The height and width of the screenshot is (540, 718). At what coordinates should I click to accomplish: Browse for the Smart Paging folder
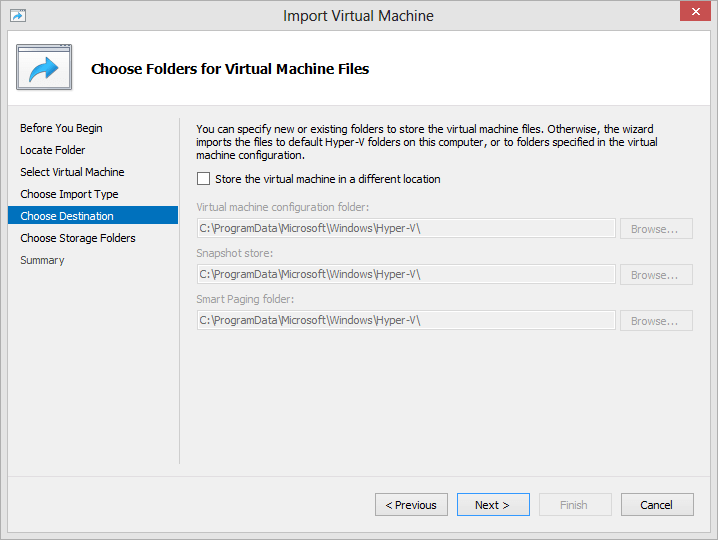656,321
